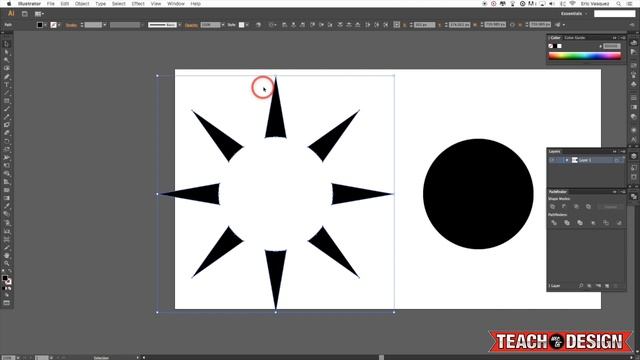Open brush definition dropdown

(x=180, y=25)
